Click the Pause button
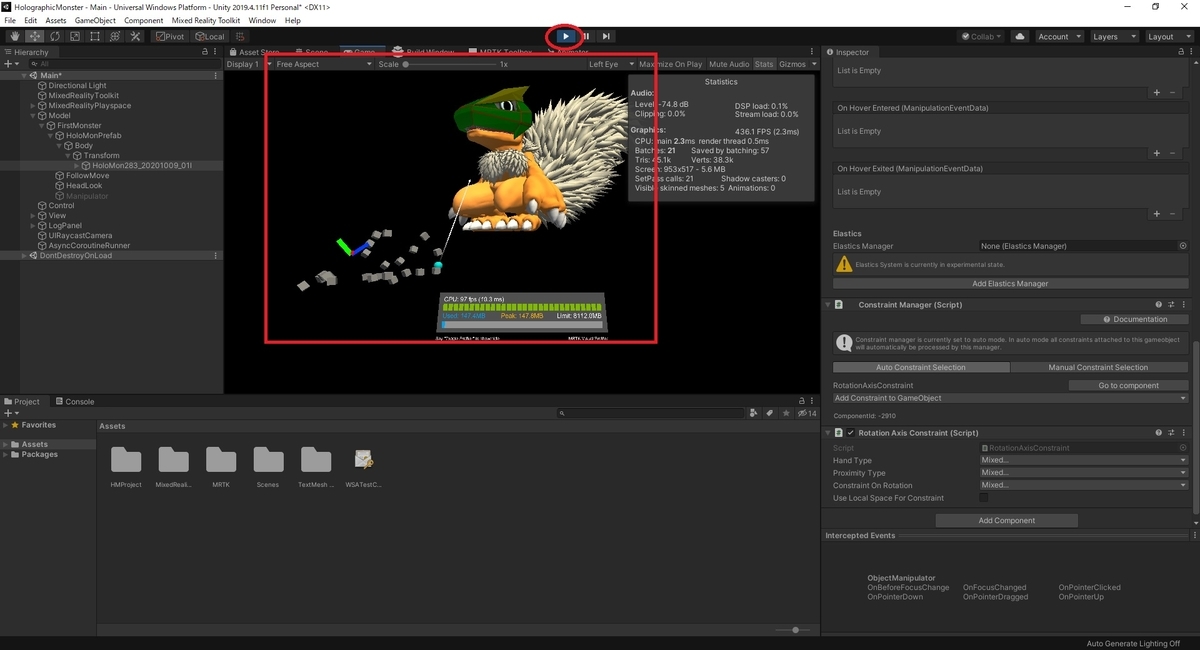 586,36
